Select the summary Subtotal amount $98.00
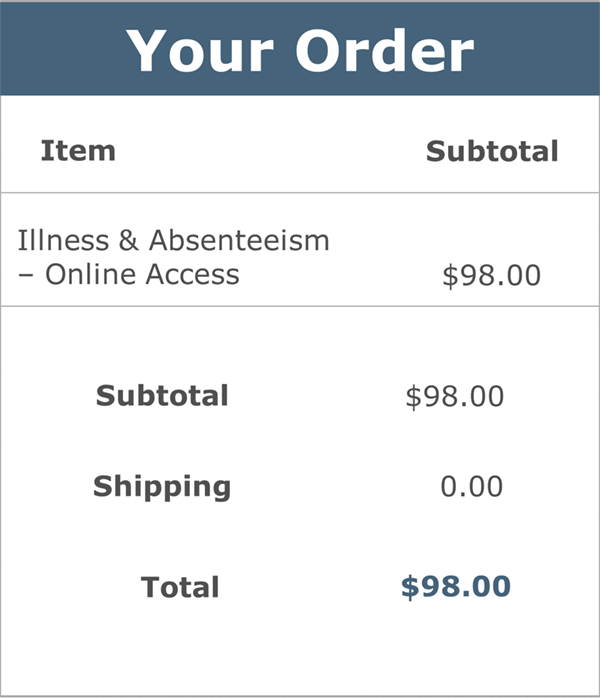The image size is (600, 698). pos(454,396)
